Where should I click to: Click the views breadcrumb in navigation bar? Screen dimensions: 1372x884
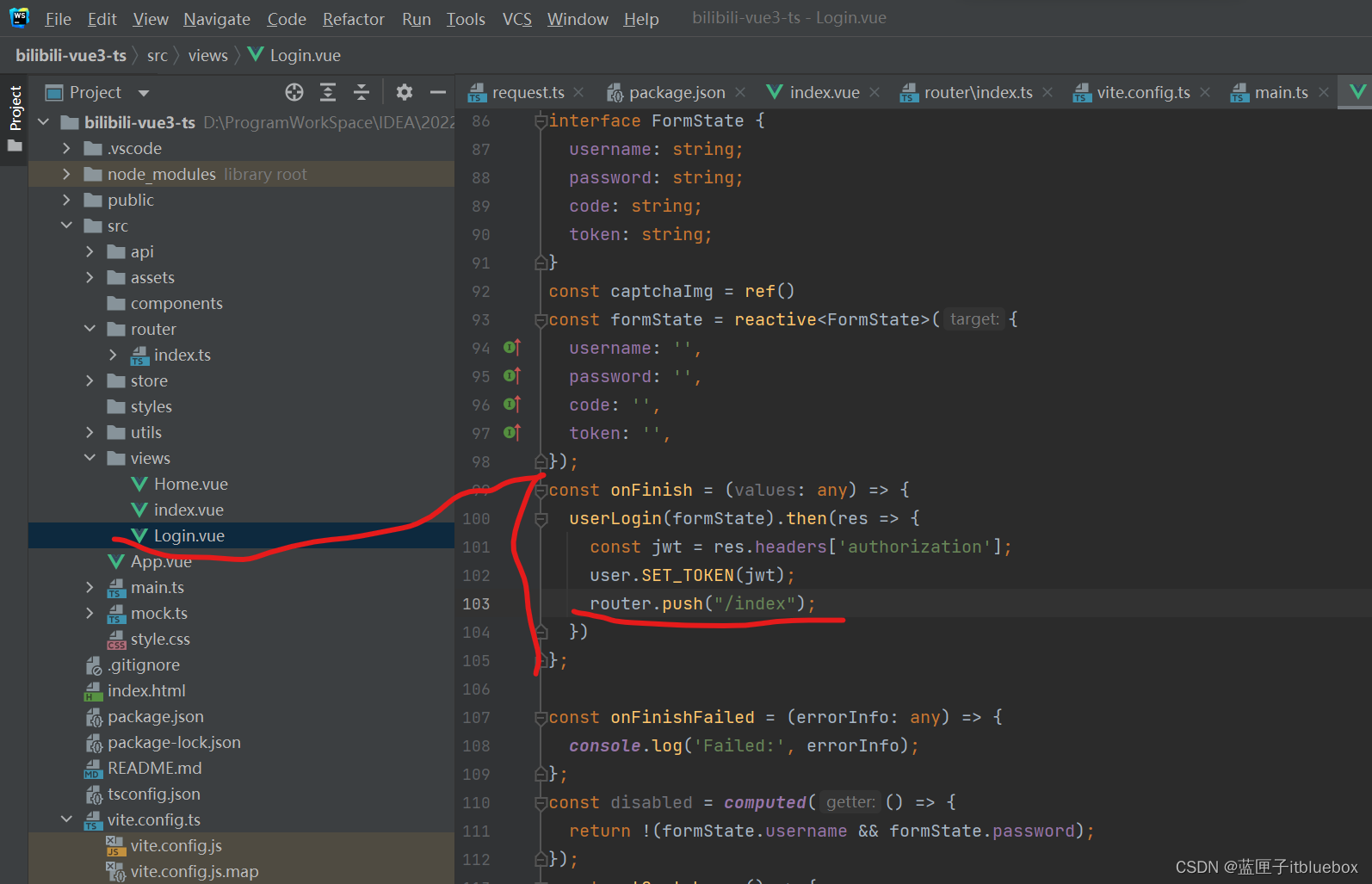(x=207, y=56)
